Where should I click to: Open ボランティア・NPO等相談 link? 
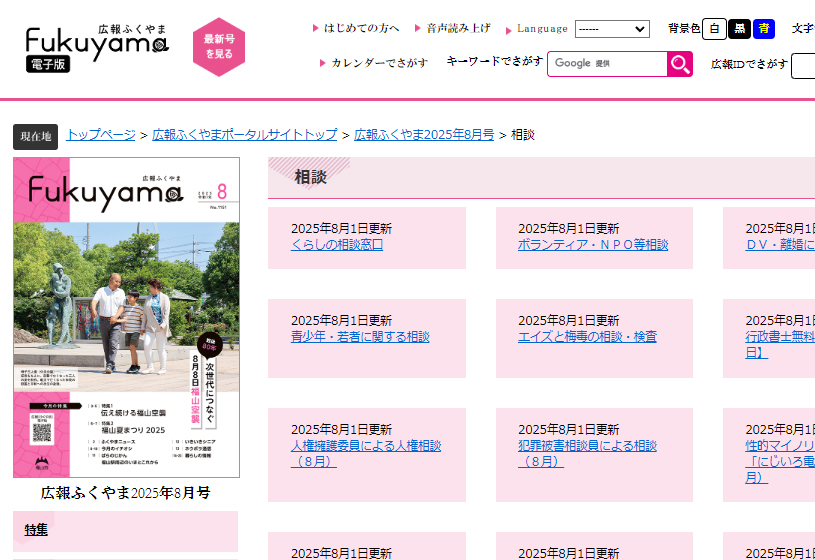click(x=593, y=244)
